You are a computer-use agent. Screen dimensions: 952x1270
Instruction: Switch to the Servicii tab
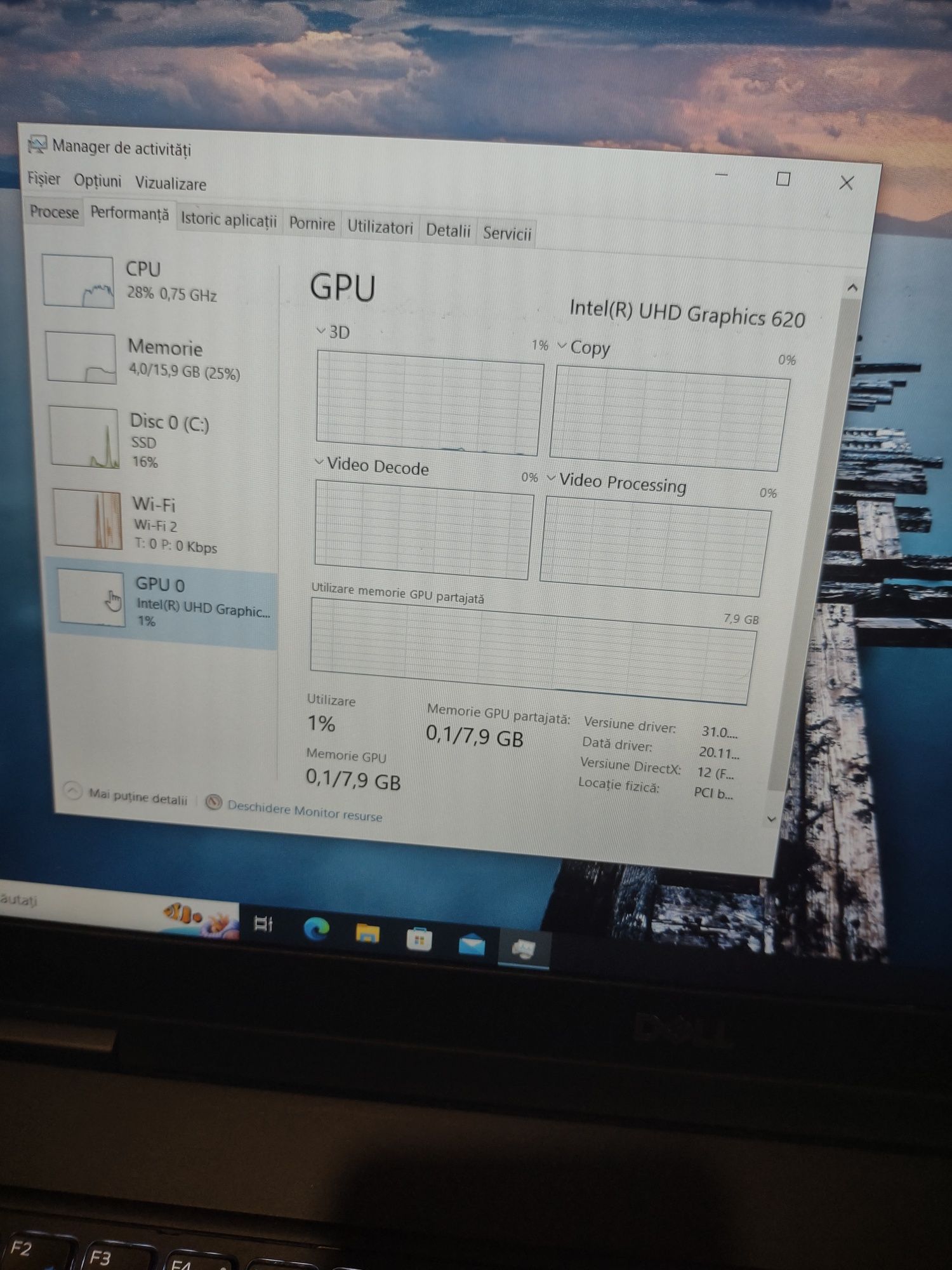click(506, 233)
